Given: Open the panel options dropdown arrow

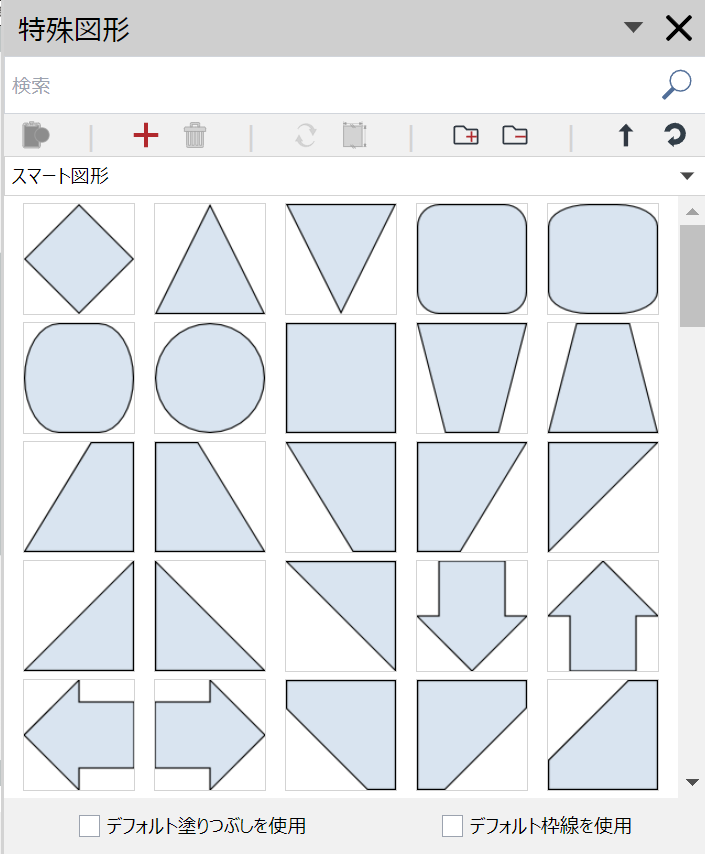Looking at the screenshot, I should pyautogui.click(x=633, y=27).
